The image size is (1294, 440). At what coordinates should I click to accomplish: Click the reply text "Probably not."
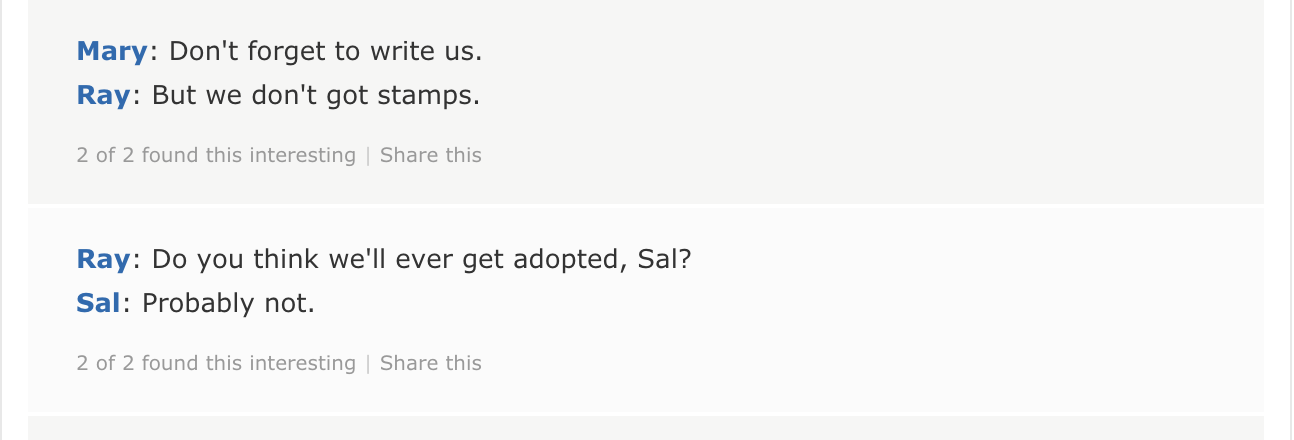click(229, 303)
